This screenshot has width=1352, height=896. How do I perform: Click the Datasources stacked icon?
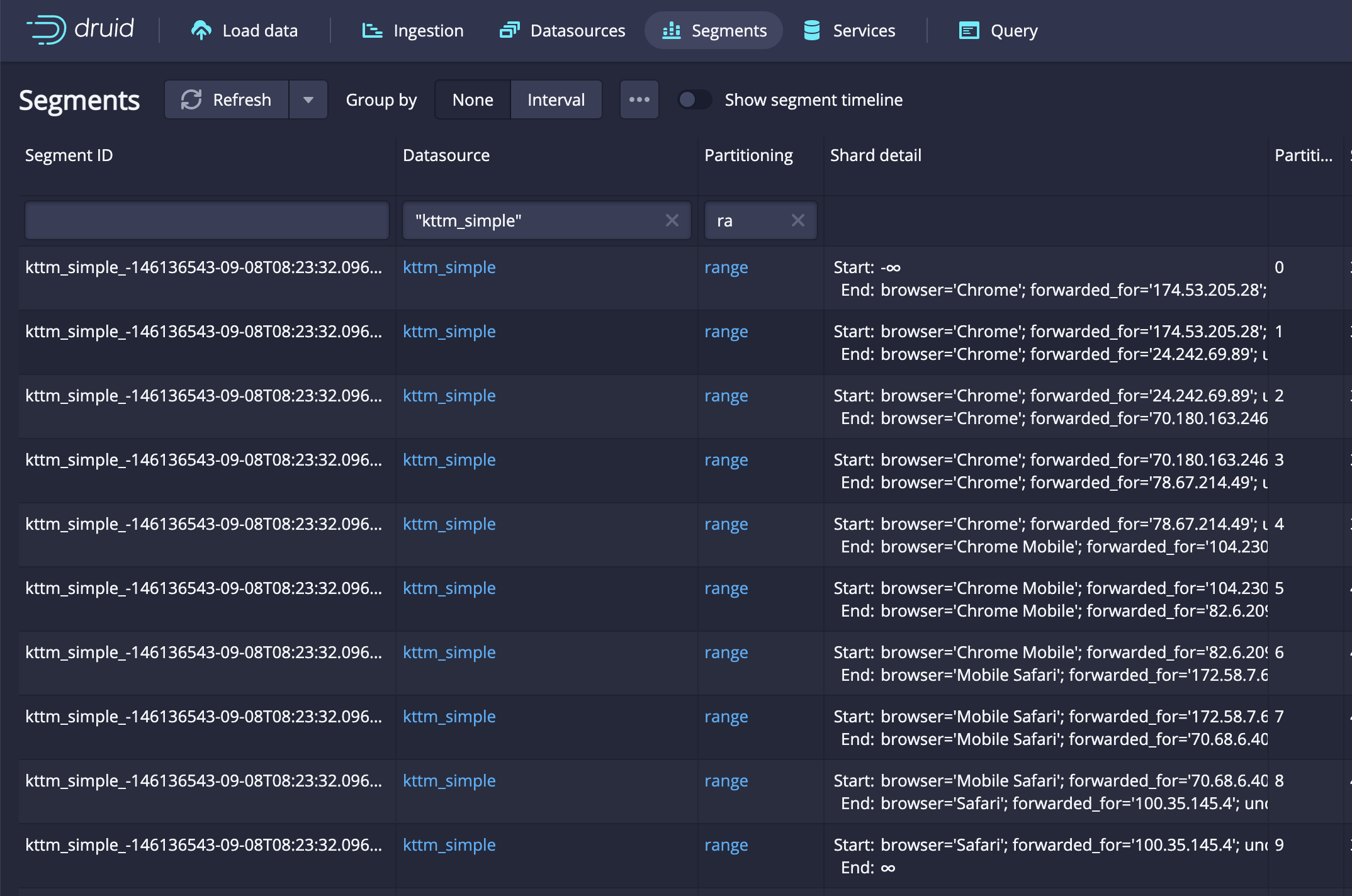tap(509, 30)
